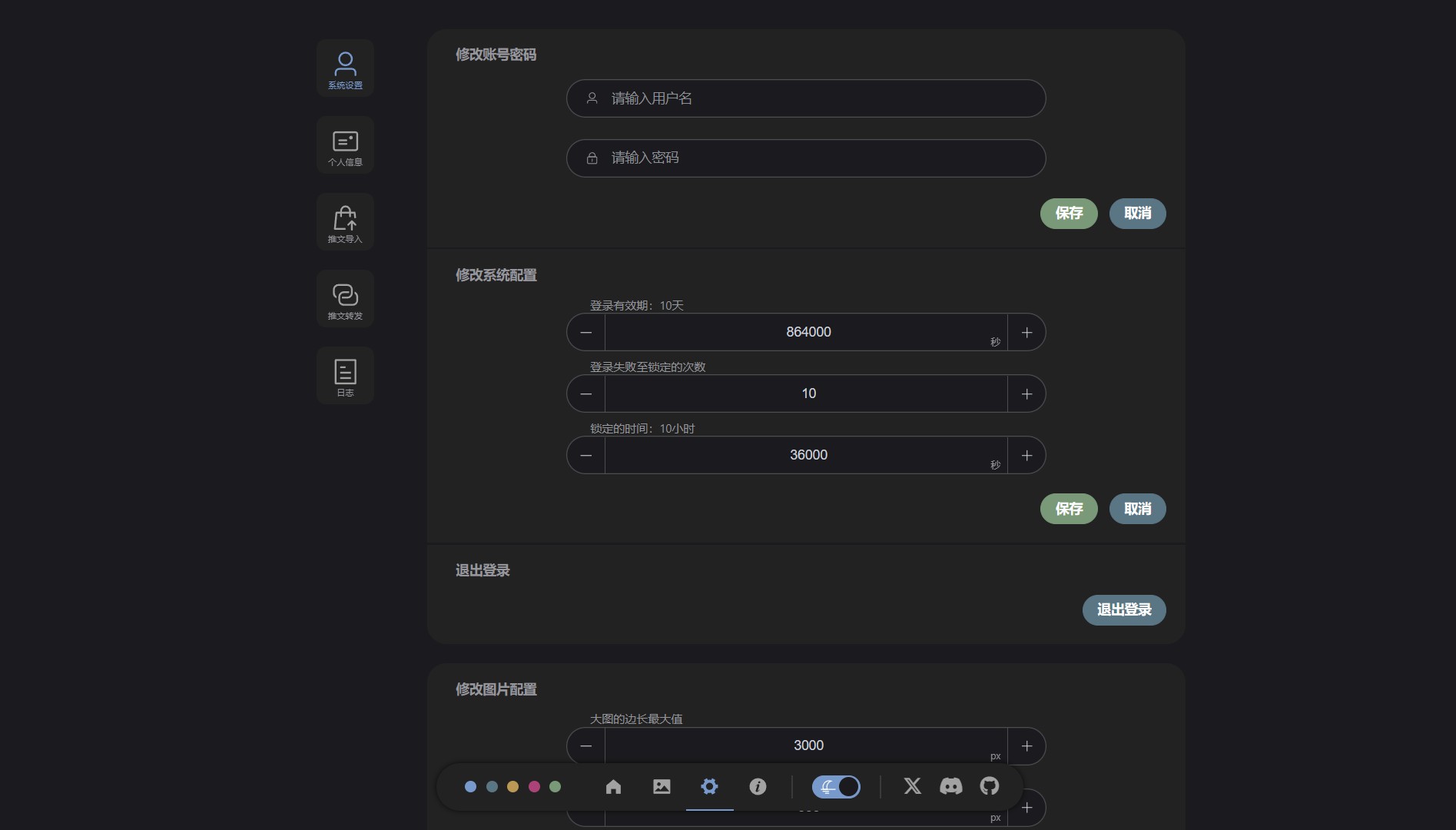Select the pink theme color dot
This screenshot has height=830, width=1456.
[x=534, y=786]
